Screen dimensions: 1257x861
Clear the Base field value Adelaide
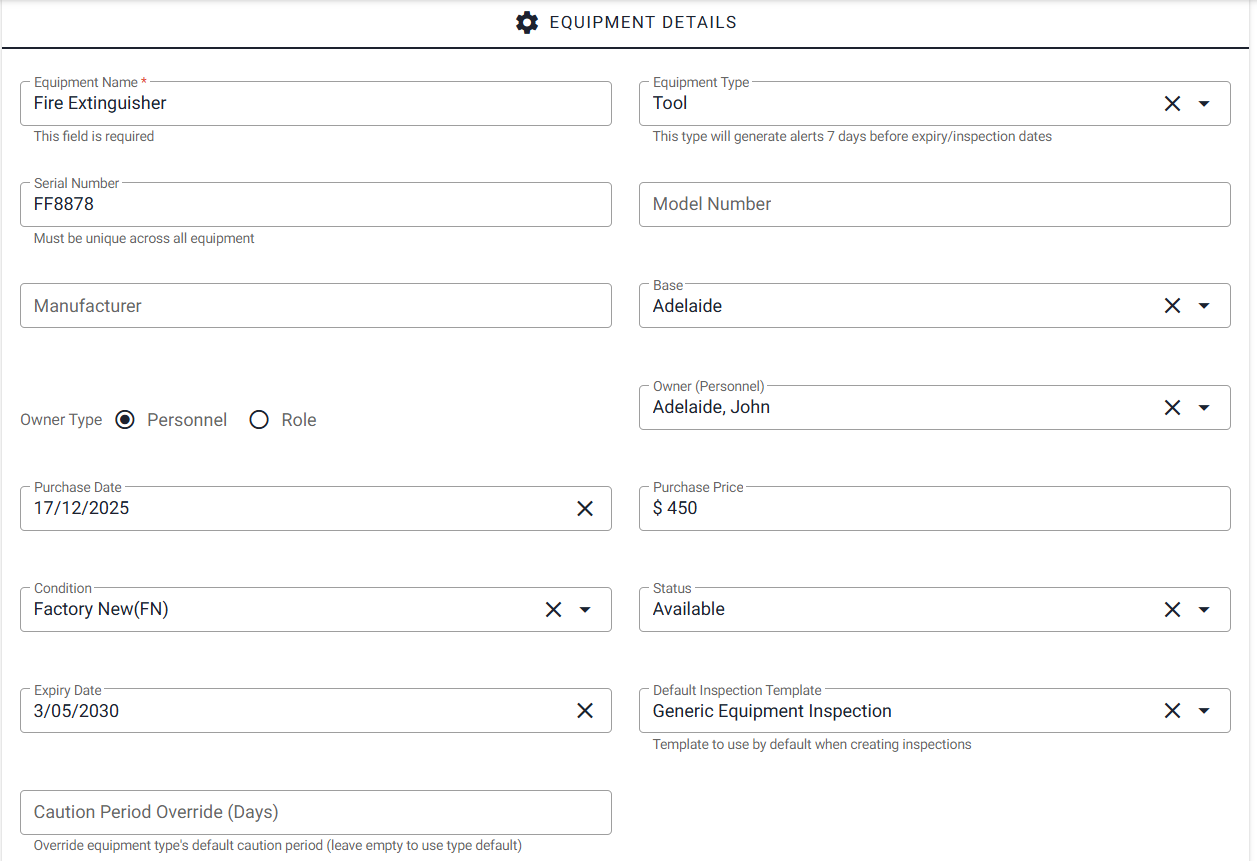tap(1172, 306)
